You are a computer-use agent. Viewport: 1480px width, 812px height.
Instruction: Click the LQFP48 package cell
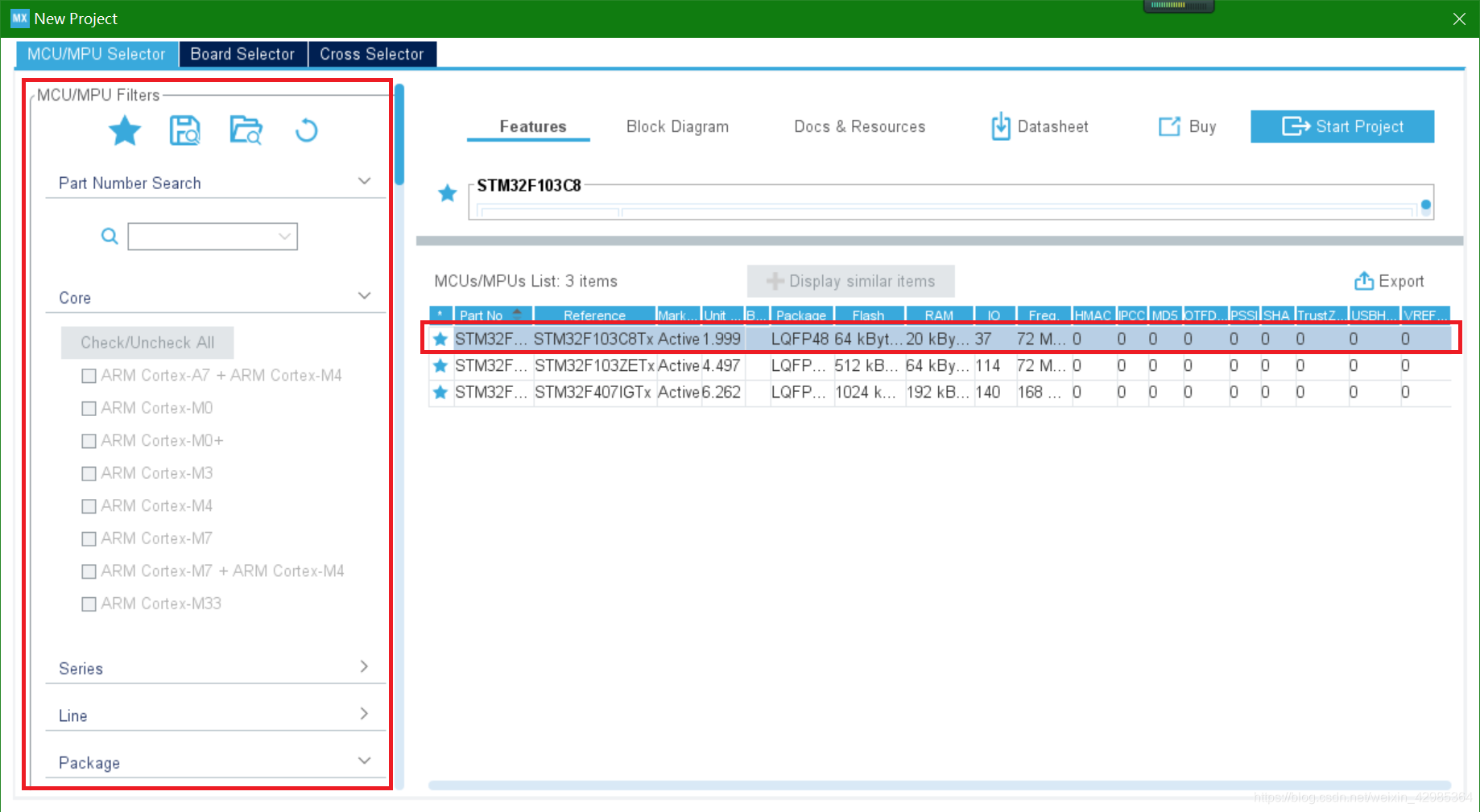click(800, 339)
